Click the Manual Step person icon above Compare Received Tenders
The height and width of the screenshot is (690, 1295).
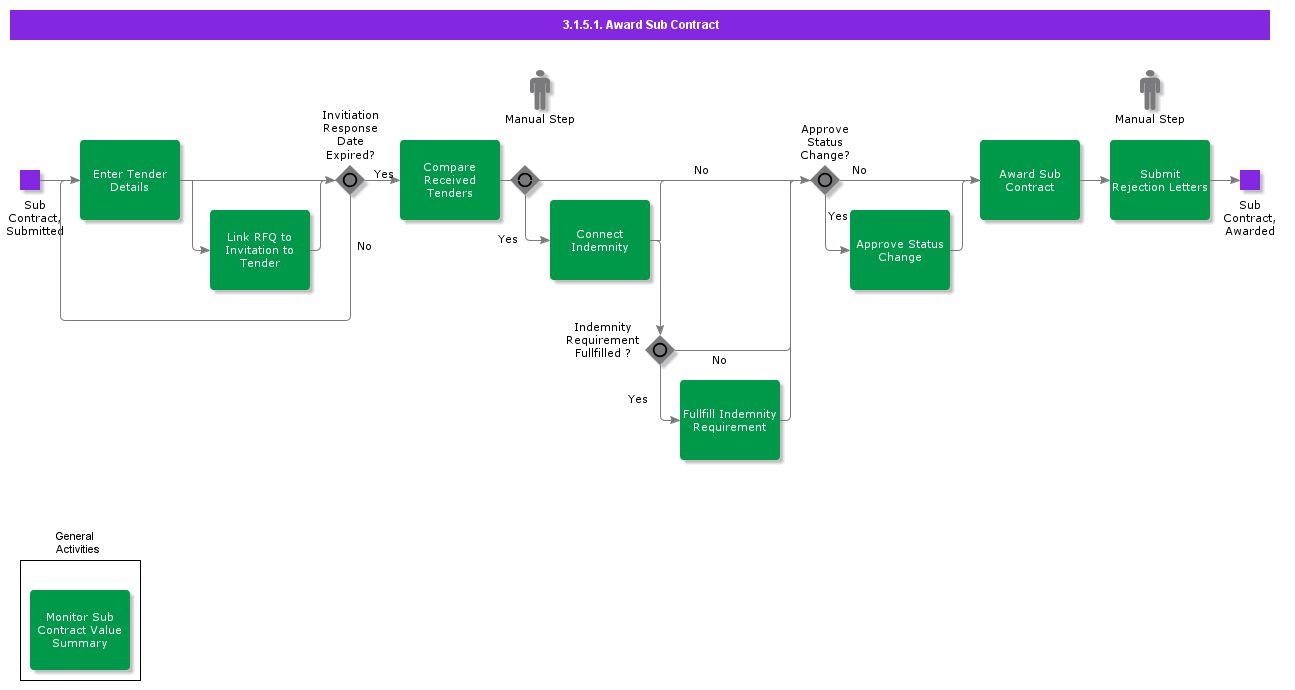[x=539, y=90]
